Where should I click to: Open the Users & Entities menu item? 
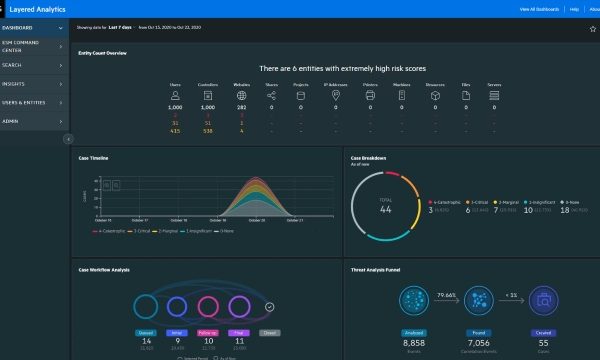coord(33,103)
